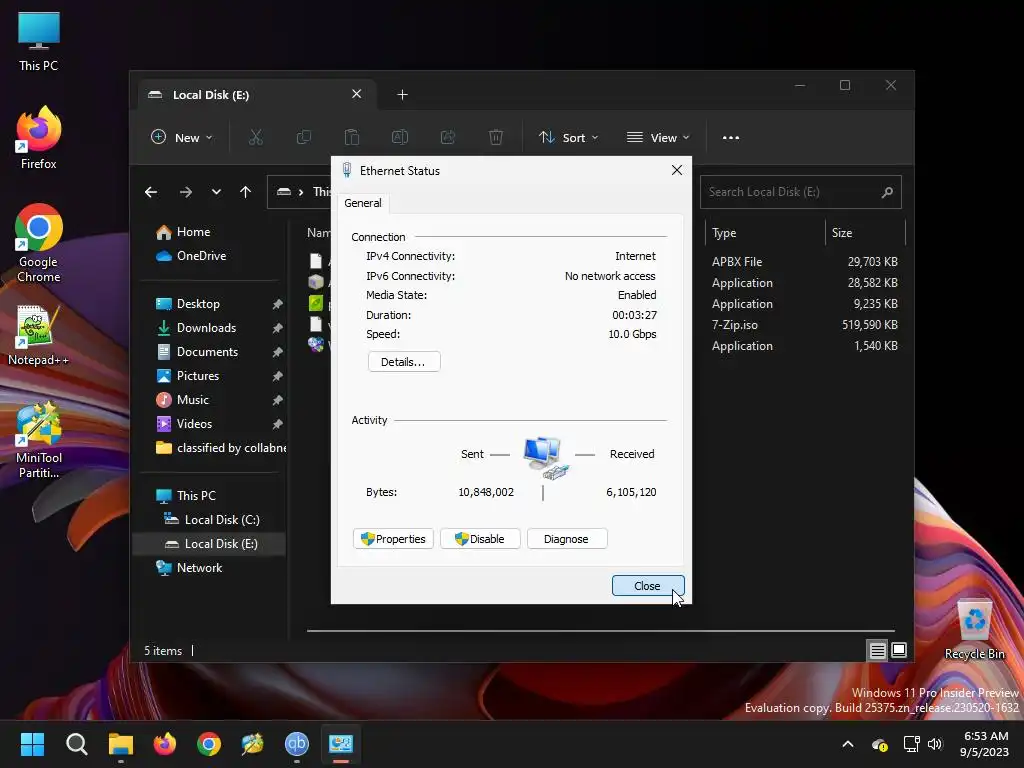Click the Cut scissors icon in the Explorer toolbar
1024x768 pixels.
pyautogui.click(x=255, y=138)
